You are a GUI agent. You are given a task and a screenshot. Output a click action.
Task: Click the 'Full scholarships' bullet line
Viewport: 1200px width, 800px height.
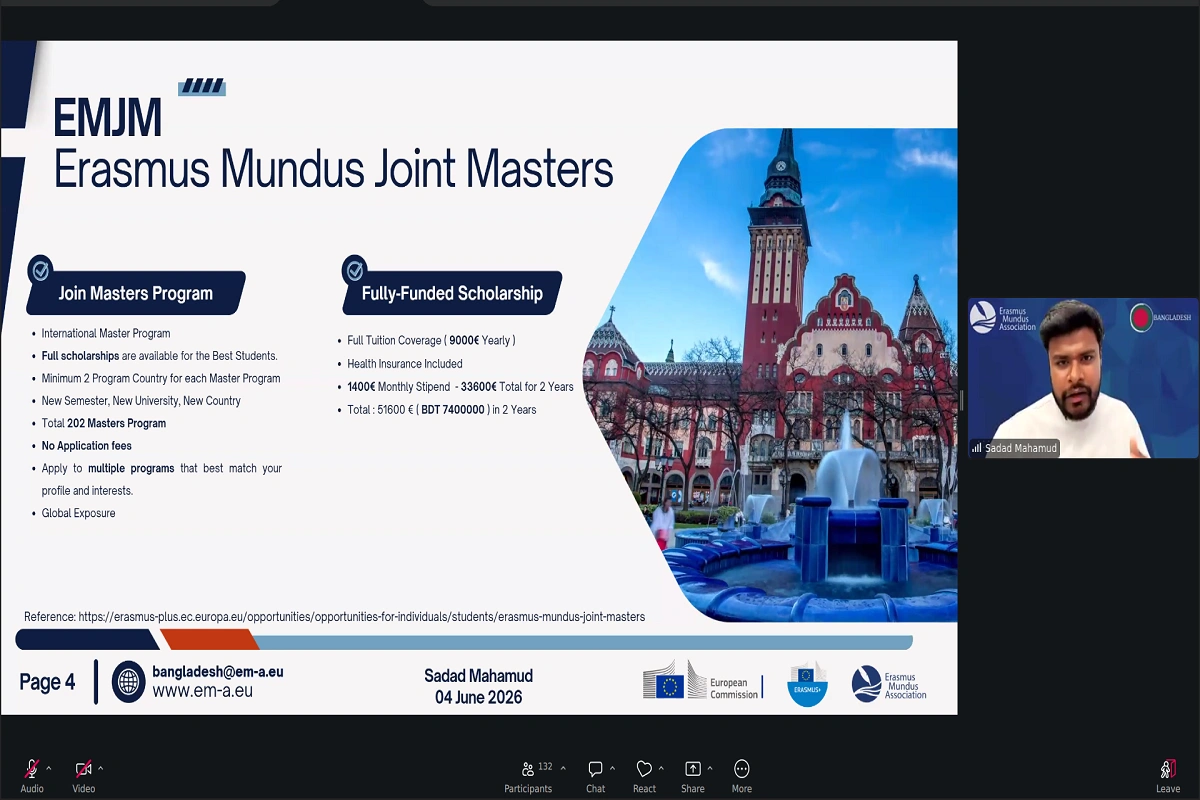pos(159,356)
